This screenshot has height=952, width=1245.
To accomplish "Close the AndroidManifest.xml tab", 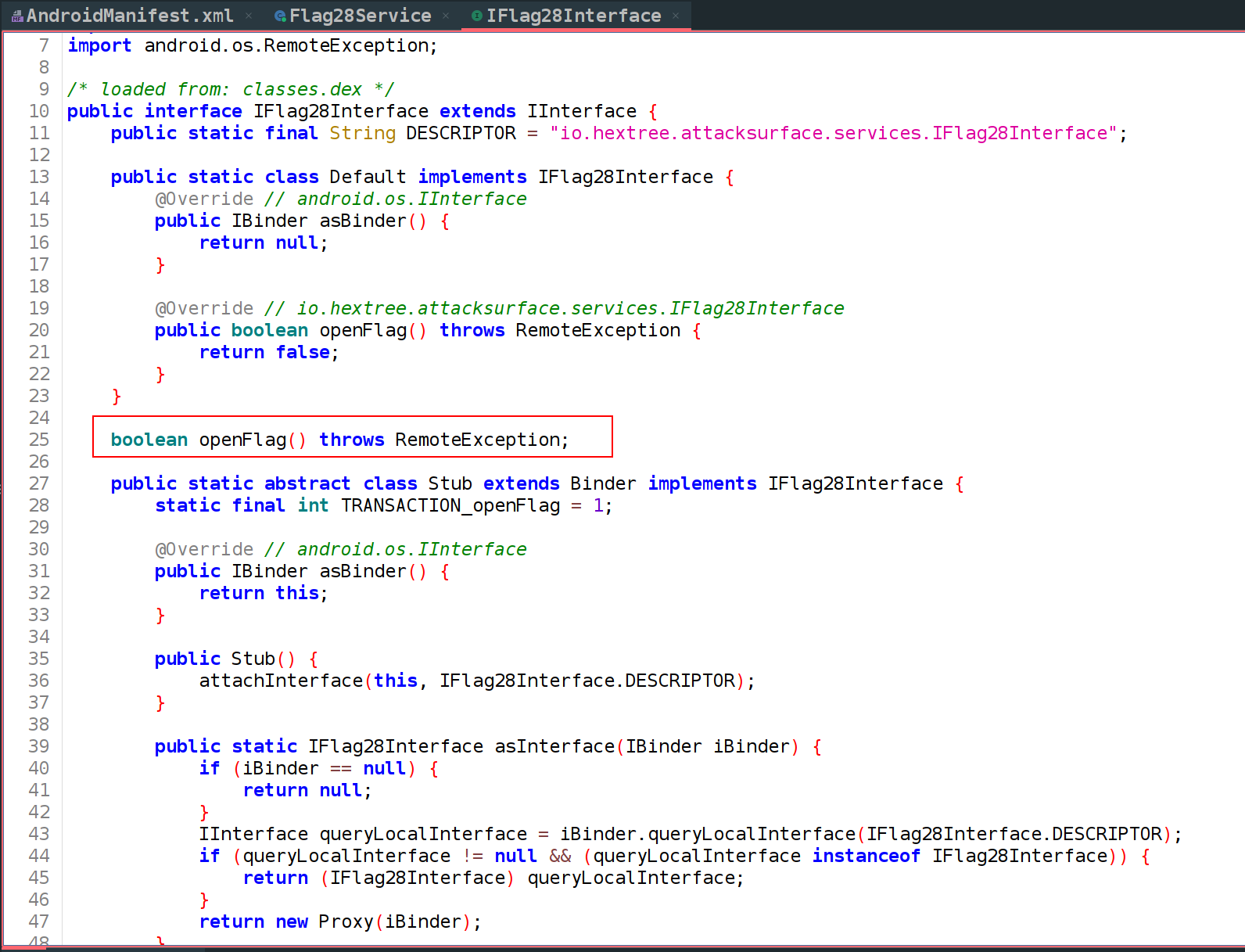I will [249, 16].
